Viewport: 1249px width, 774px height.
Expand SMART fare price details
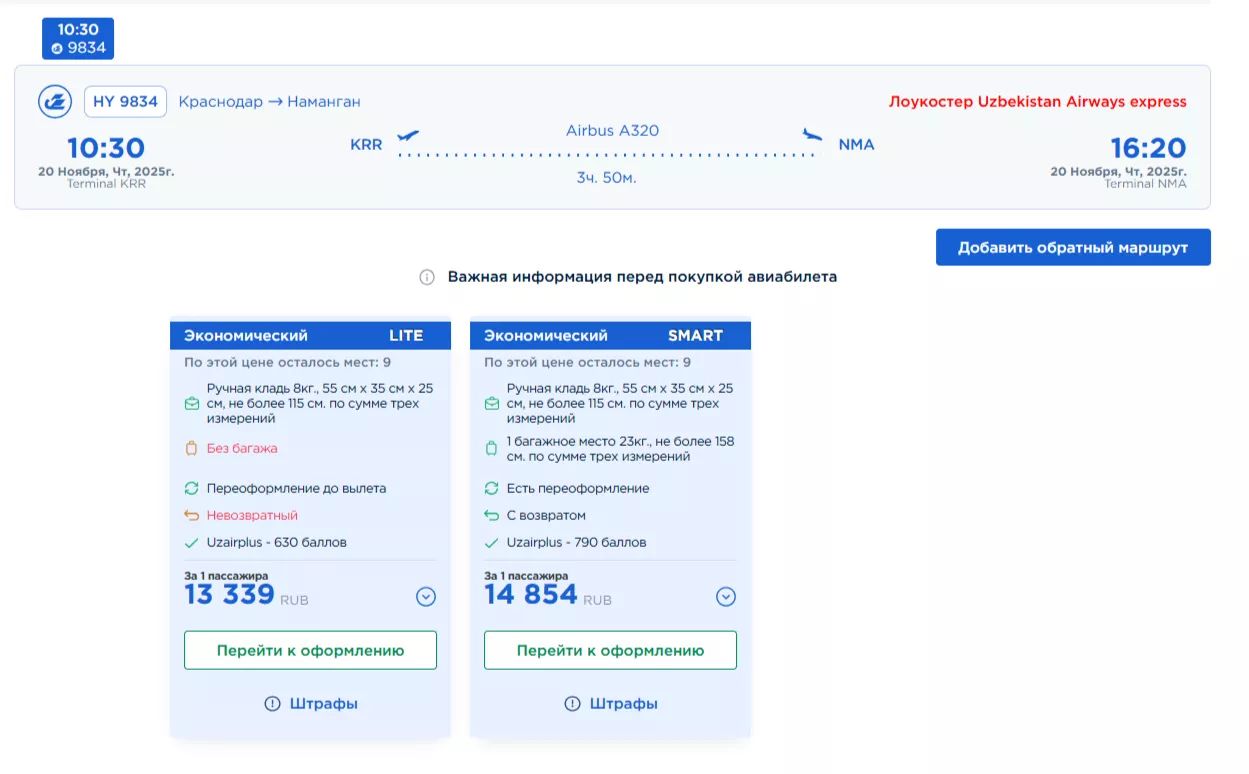click(726, 597)
